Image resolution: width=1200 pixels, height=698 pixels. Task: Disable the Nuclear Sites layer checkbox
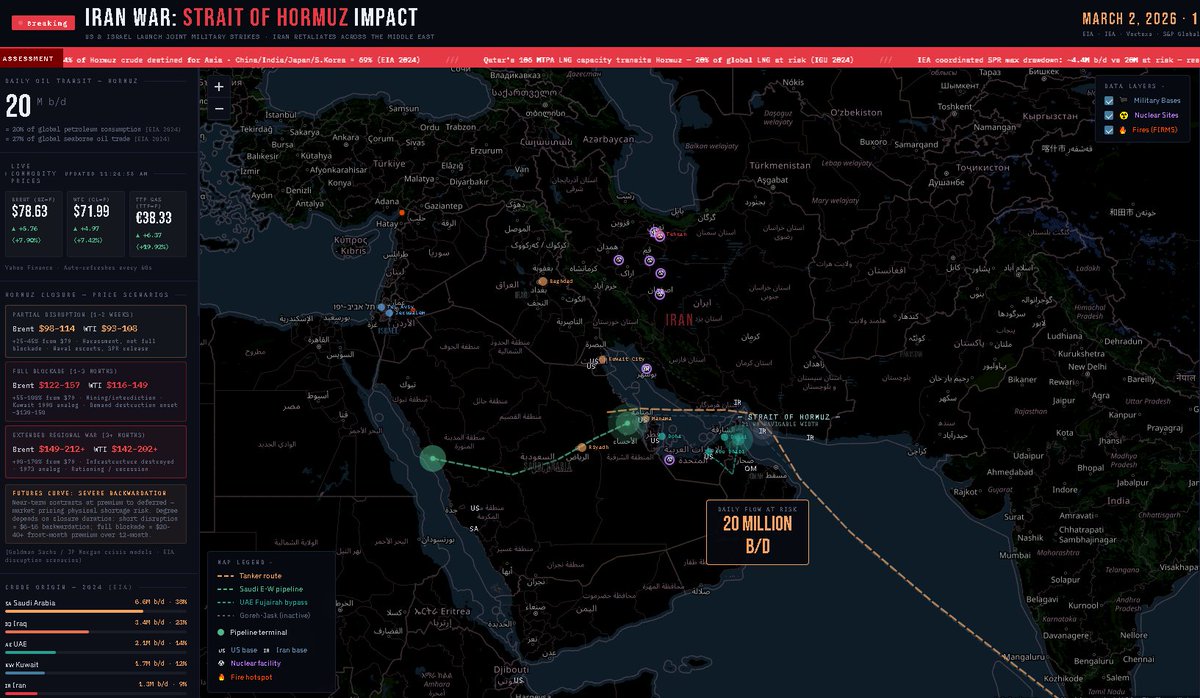tap(1107, 115)
